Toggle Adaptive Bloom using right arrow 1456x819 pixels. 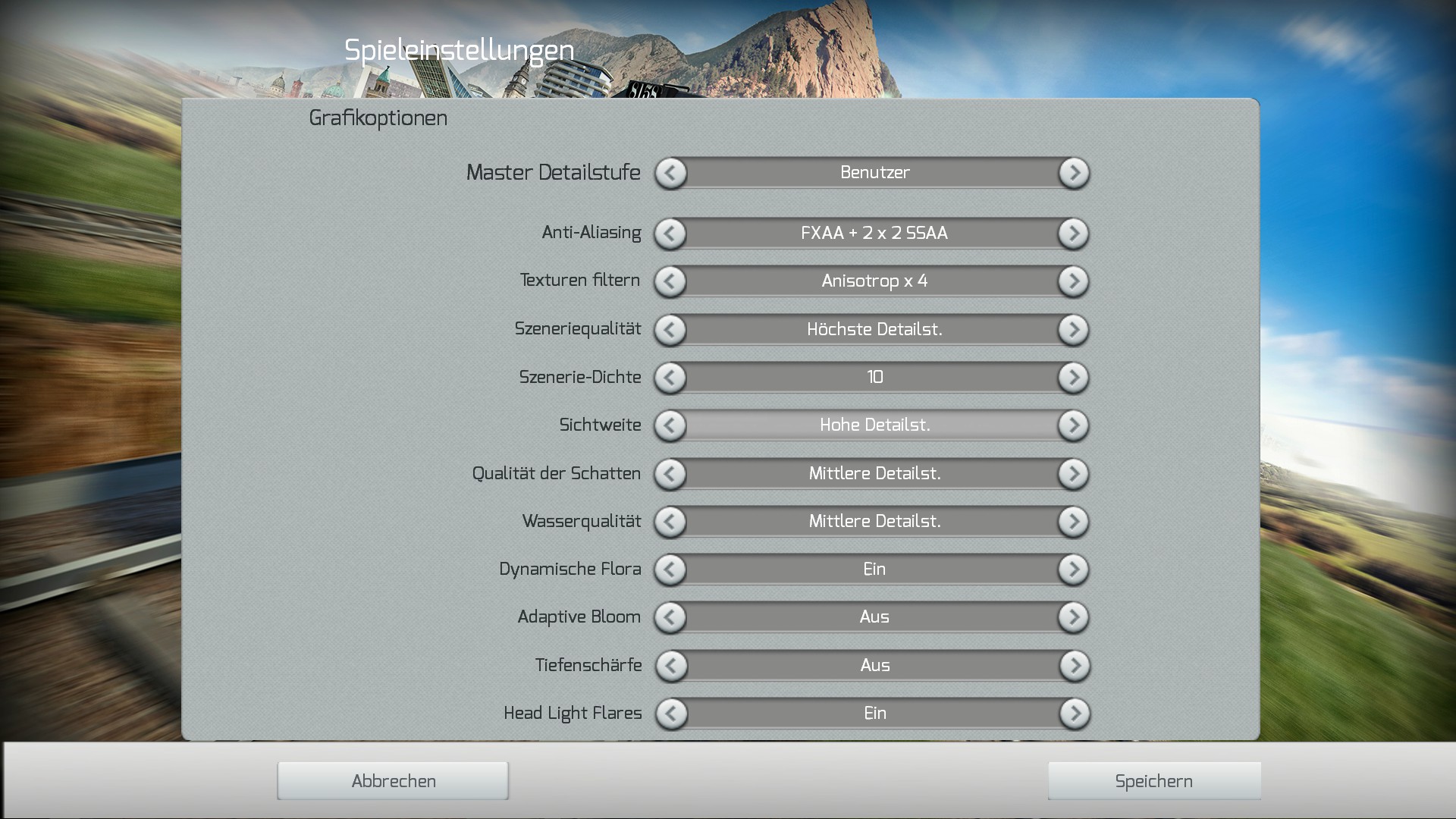pyautogui.click(x=1073, y=617)
